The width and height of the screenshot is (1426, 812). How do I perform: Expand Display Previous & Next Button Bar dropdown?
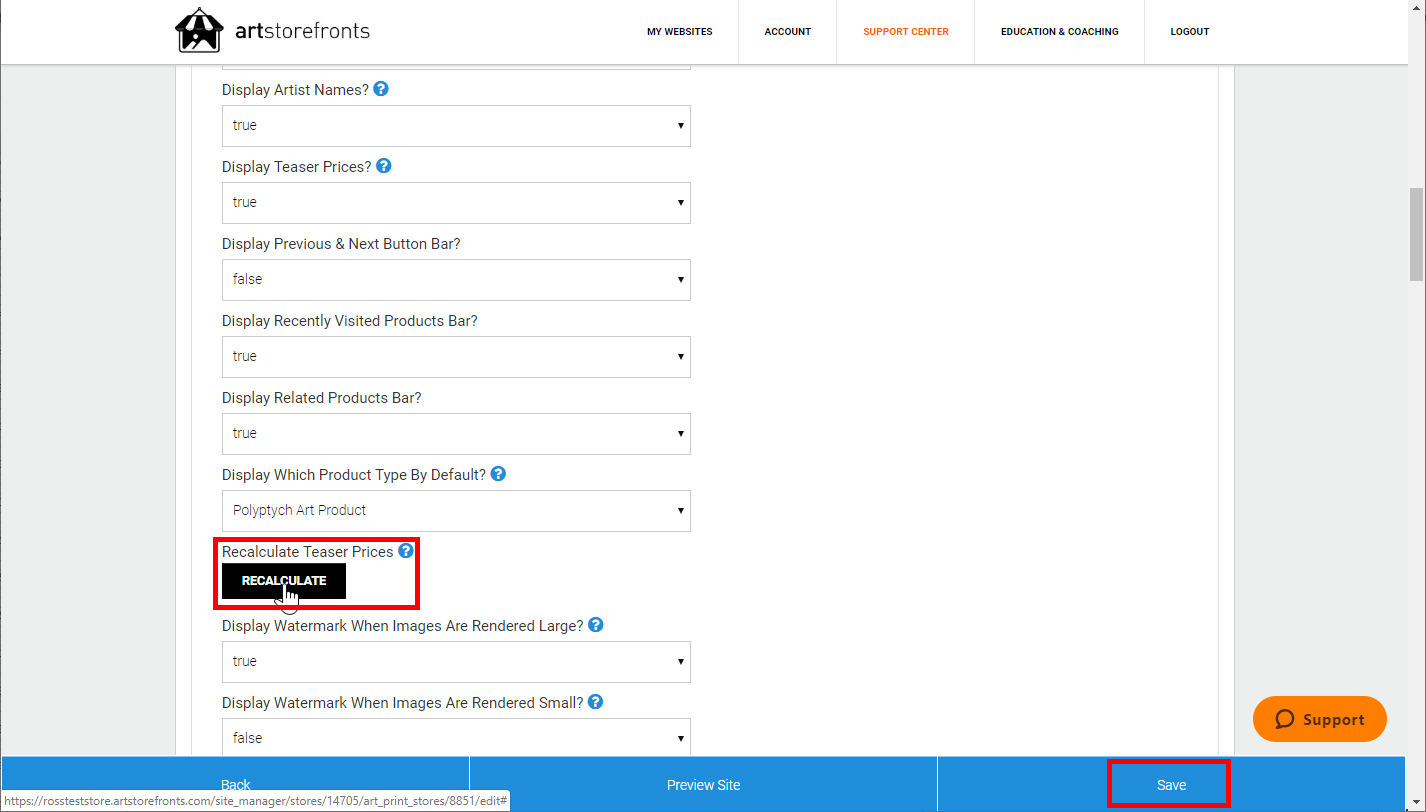[x=456, y=280]
